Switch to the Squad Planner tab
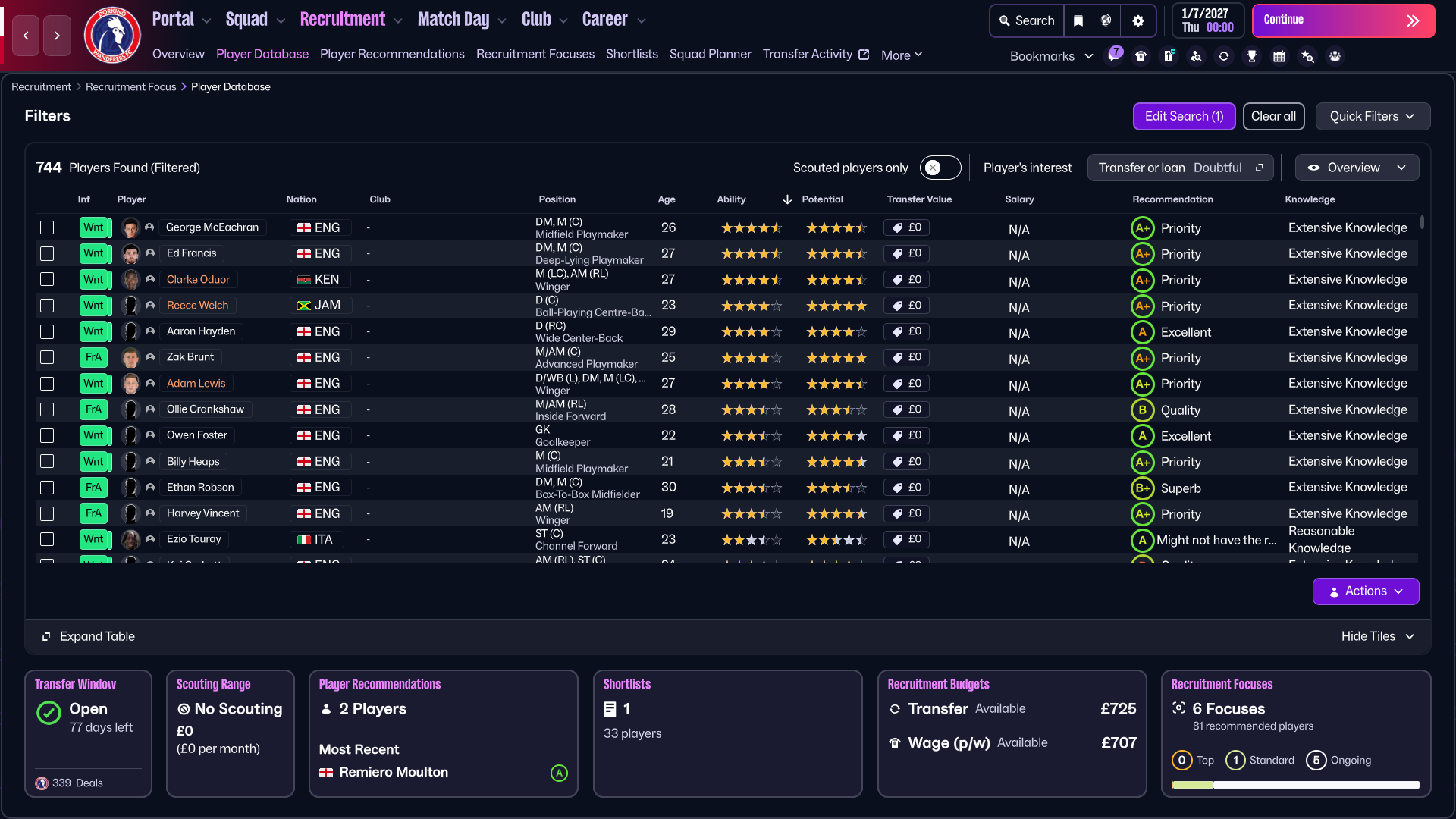The height and width of the screenshot is (819, 1456). [x=710, y=54]
